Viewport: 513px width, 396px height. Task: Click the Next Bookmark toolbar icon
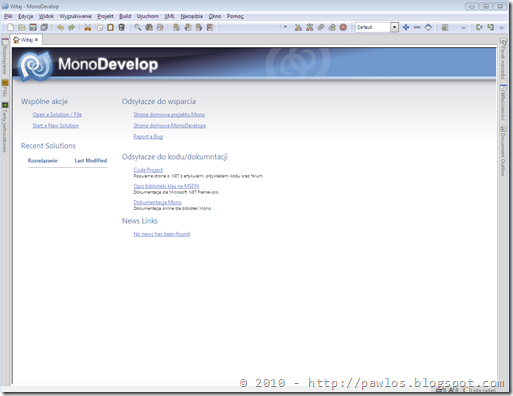pyautogui.click(x=199, y=27)
